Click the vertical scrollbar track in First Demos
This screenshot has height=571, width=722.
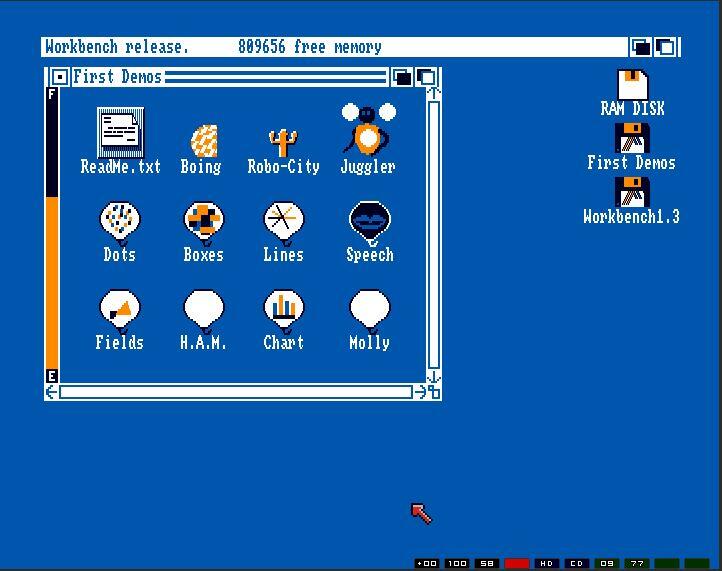433,235
